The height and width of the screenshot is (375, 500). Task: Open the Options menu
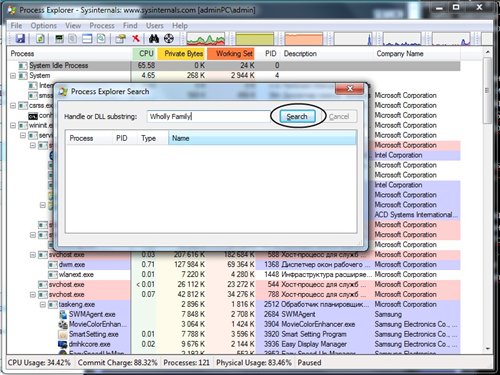click(43, 26)
